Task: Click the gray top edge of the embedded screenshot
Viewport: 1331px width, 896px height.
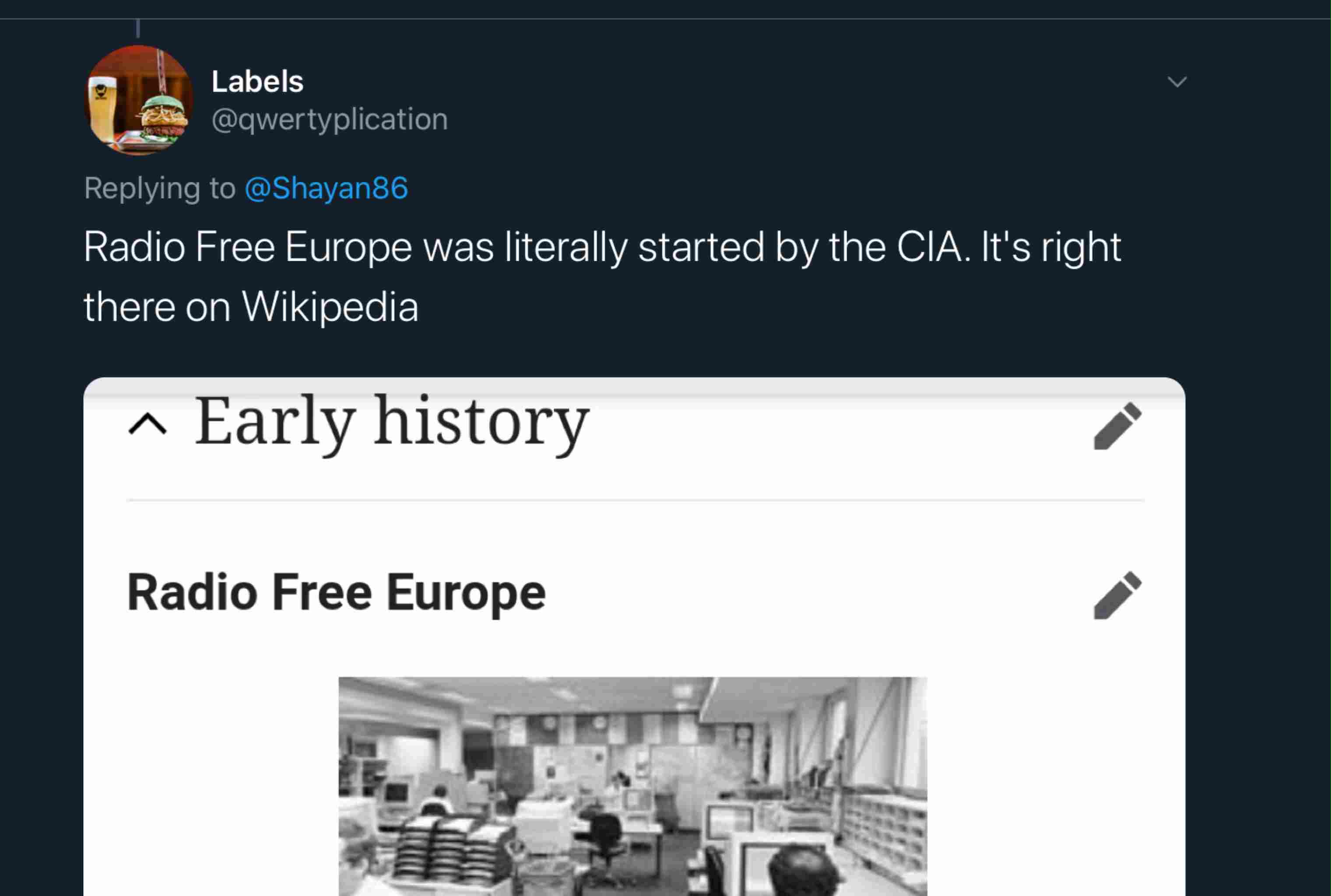Action: pyautogui.click(x=634, y=386)
